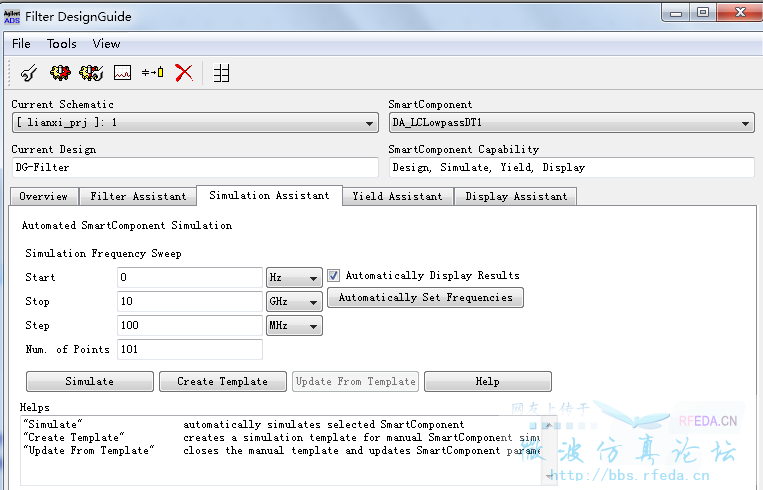Close the Filter DesignGuide window
Screen dimensions: 763x490
(740, 13)
